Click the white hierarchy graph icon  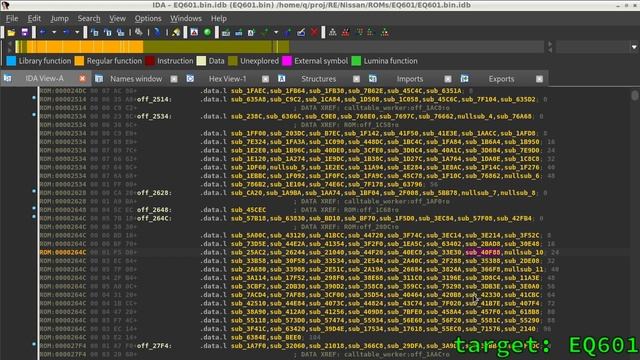tap(333, 32)
